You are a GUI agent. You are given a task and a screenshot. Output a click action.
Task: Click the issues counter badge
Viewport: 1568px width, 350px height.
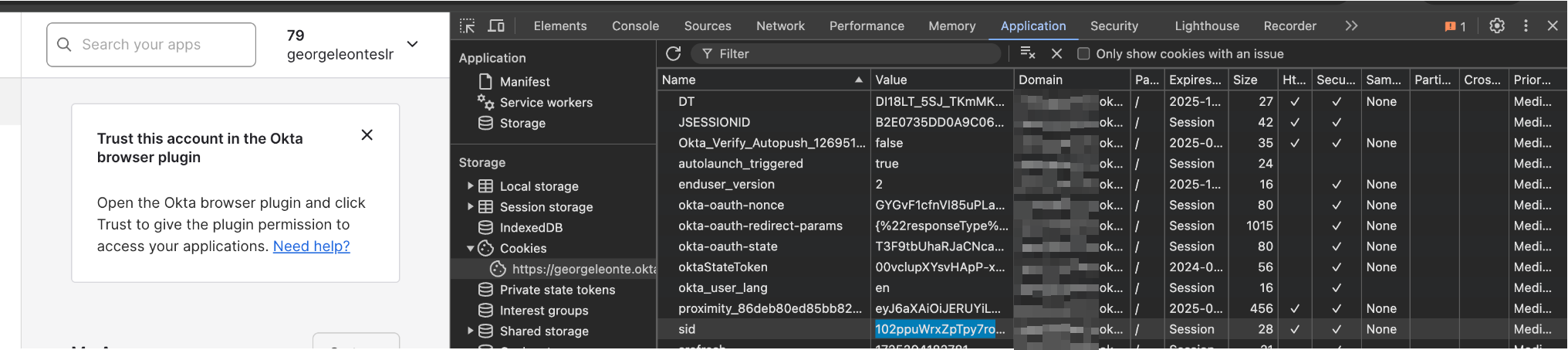click(x=1455, y=26)
